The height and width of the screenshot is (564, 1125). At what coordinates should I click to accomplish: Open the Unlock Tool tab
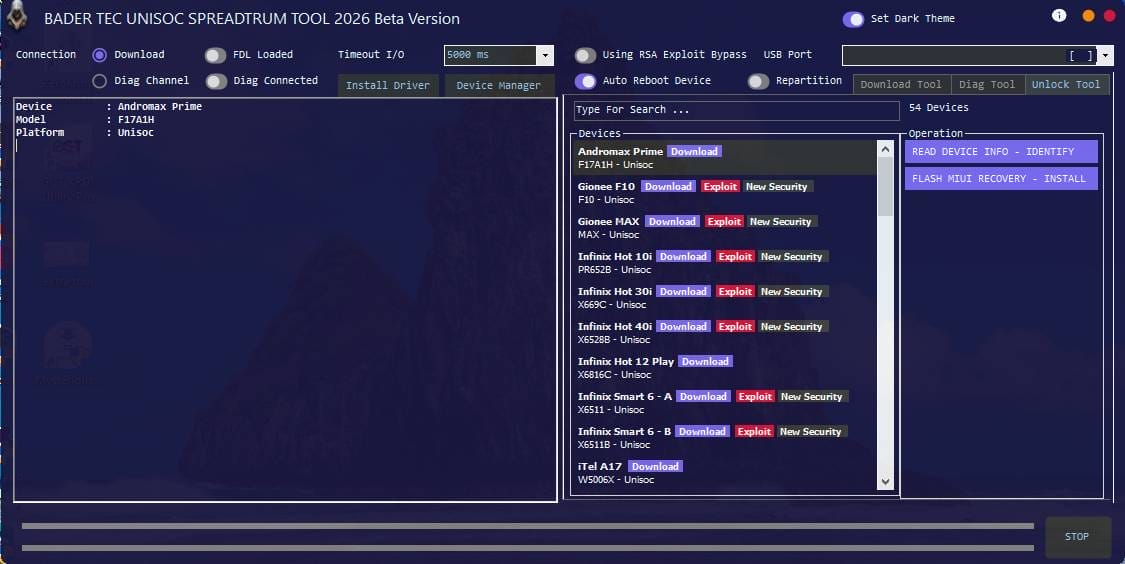[x=1066, y=85]
